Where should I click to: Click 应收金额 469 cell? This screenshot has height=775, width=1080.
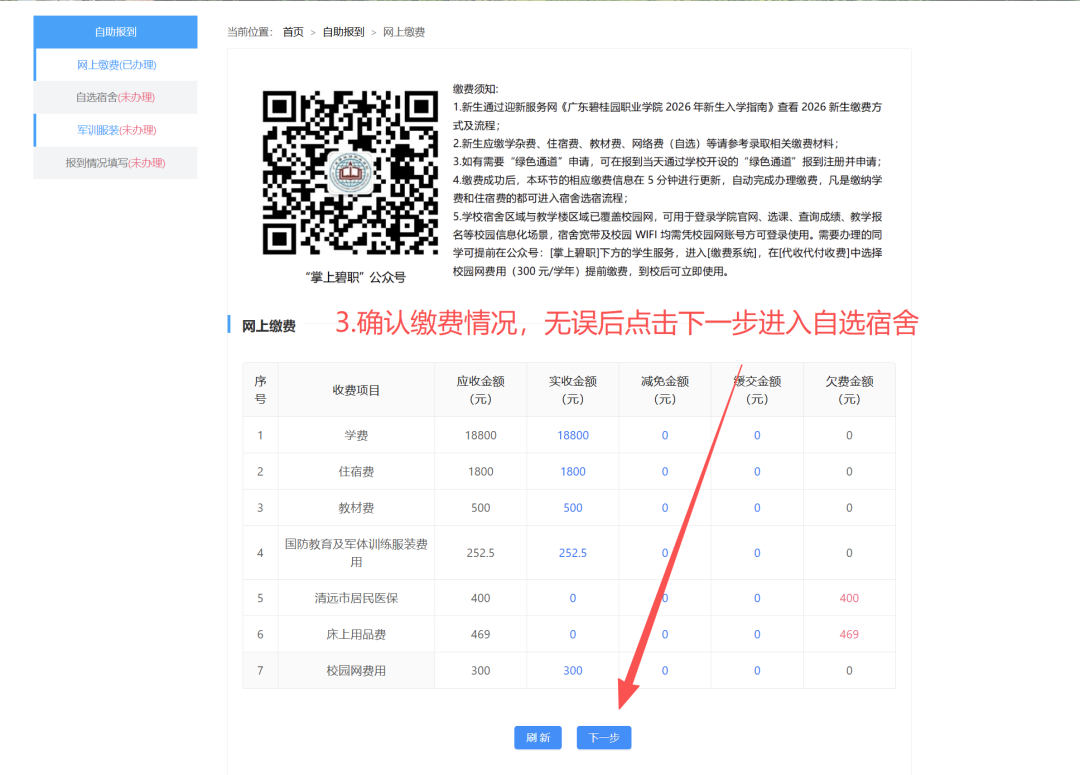point(481,634)
